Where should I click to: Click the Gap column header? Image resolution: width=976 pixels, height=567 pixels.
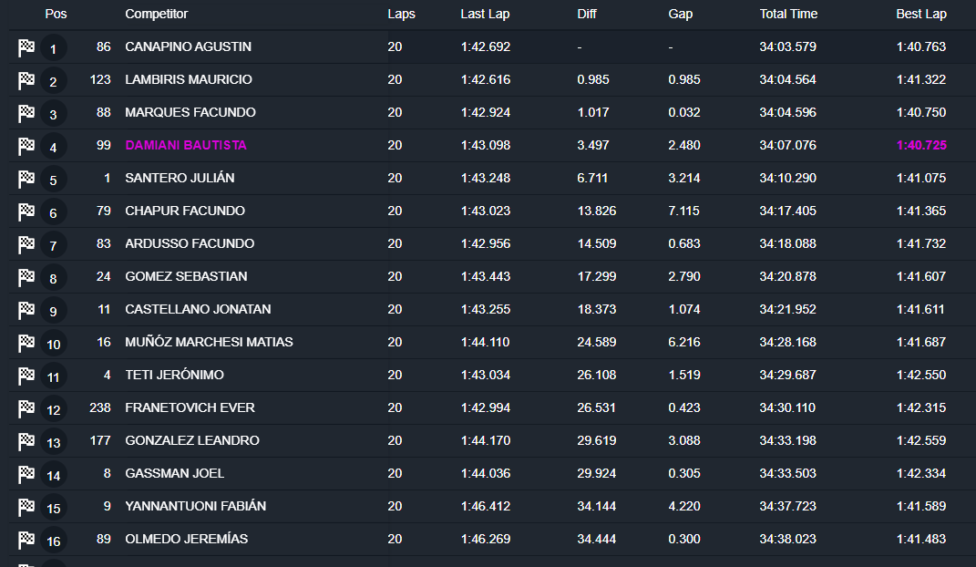click(x=680, y=14)
